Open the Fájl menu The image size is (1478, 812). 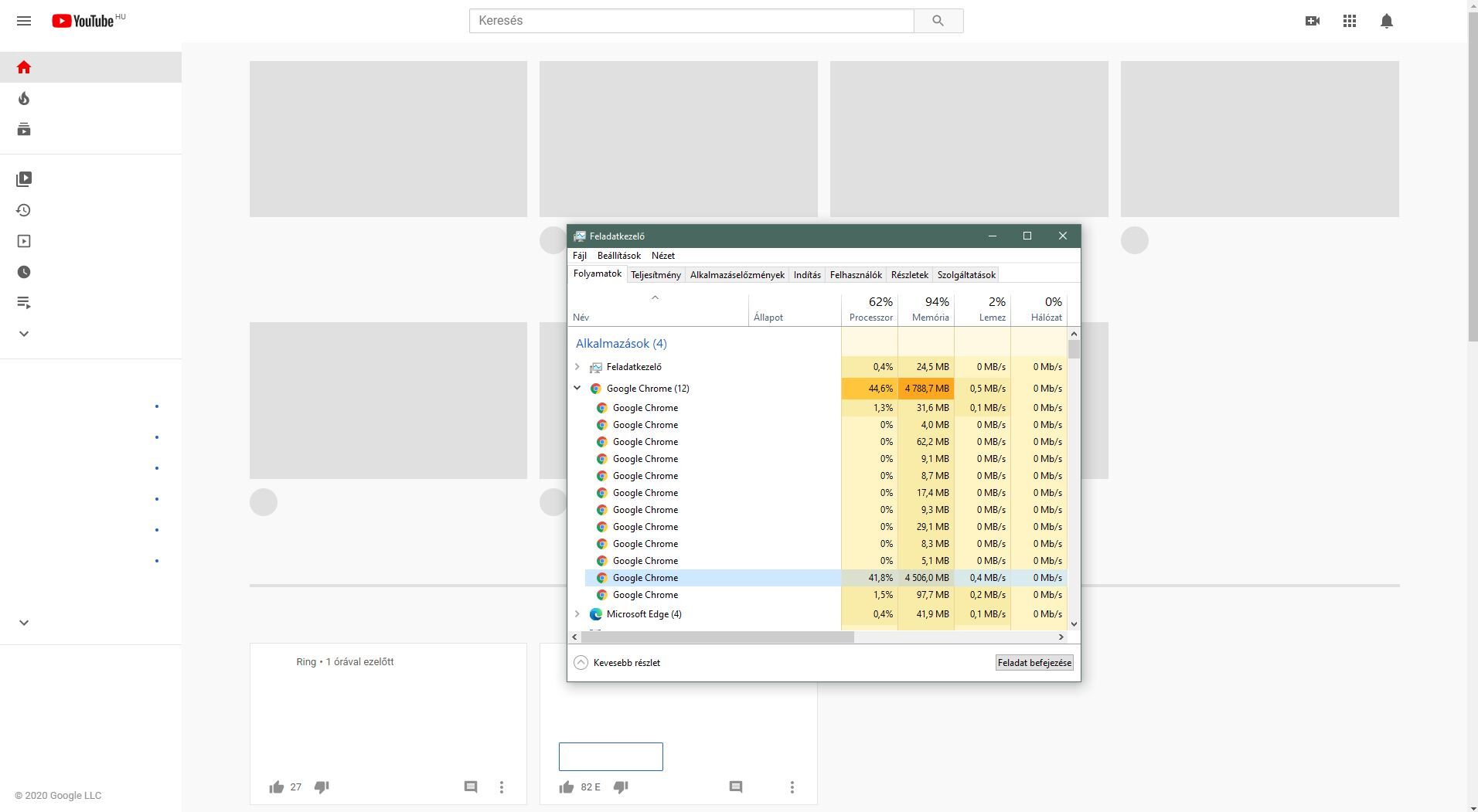[x=580, y=256]
